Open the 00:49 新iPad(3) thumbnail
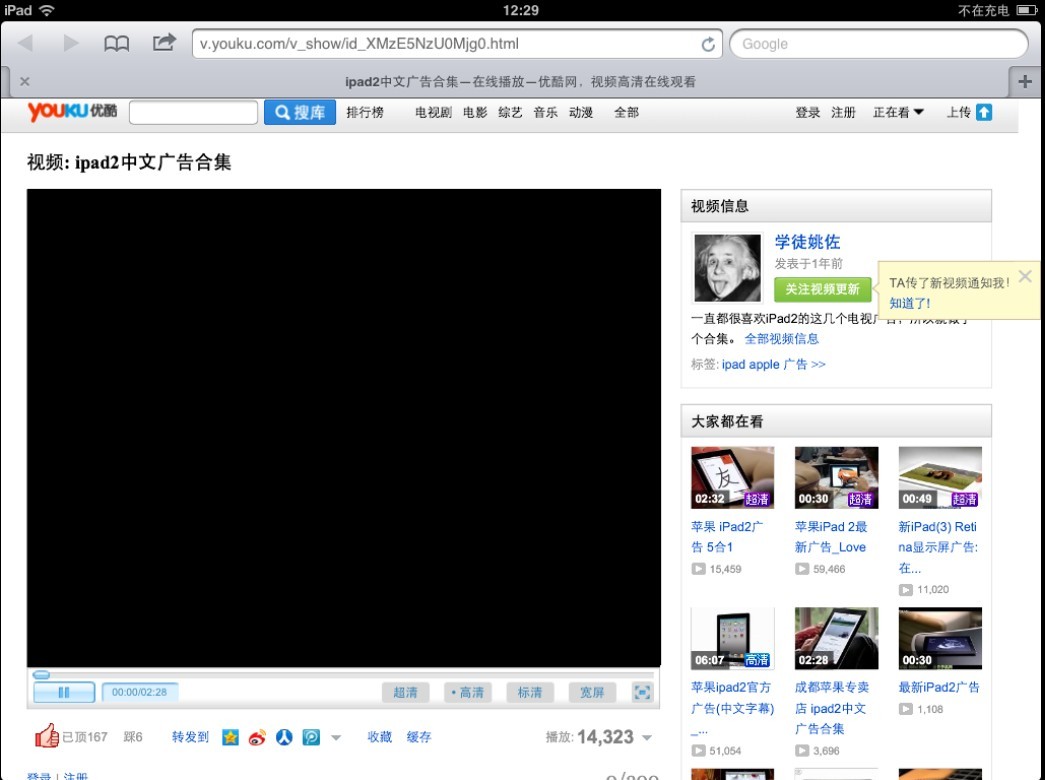The height and width of the screenshot is (780, 1045). tap(940, 477)
